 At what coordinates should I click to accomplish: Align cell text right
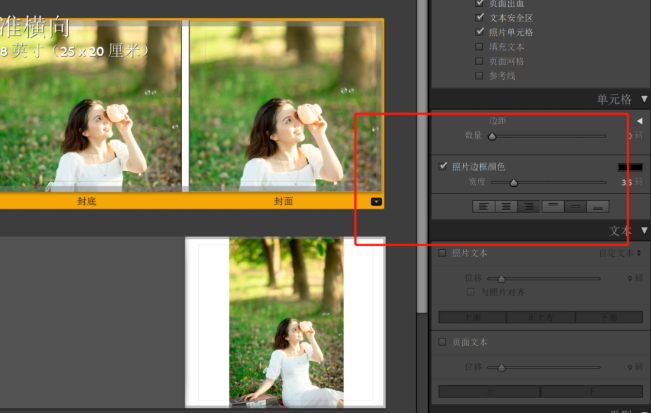(x=529, y=206)
